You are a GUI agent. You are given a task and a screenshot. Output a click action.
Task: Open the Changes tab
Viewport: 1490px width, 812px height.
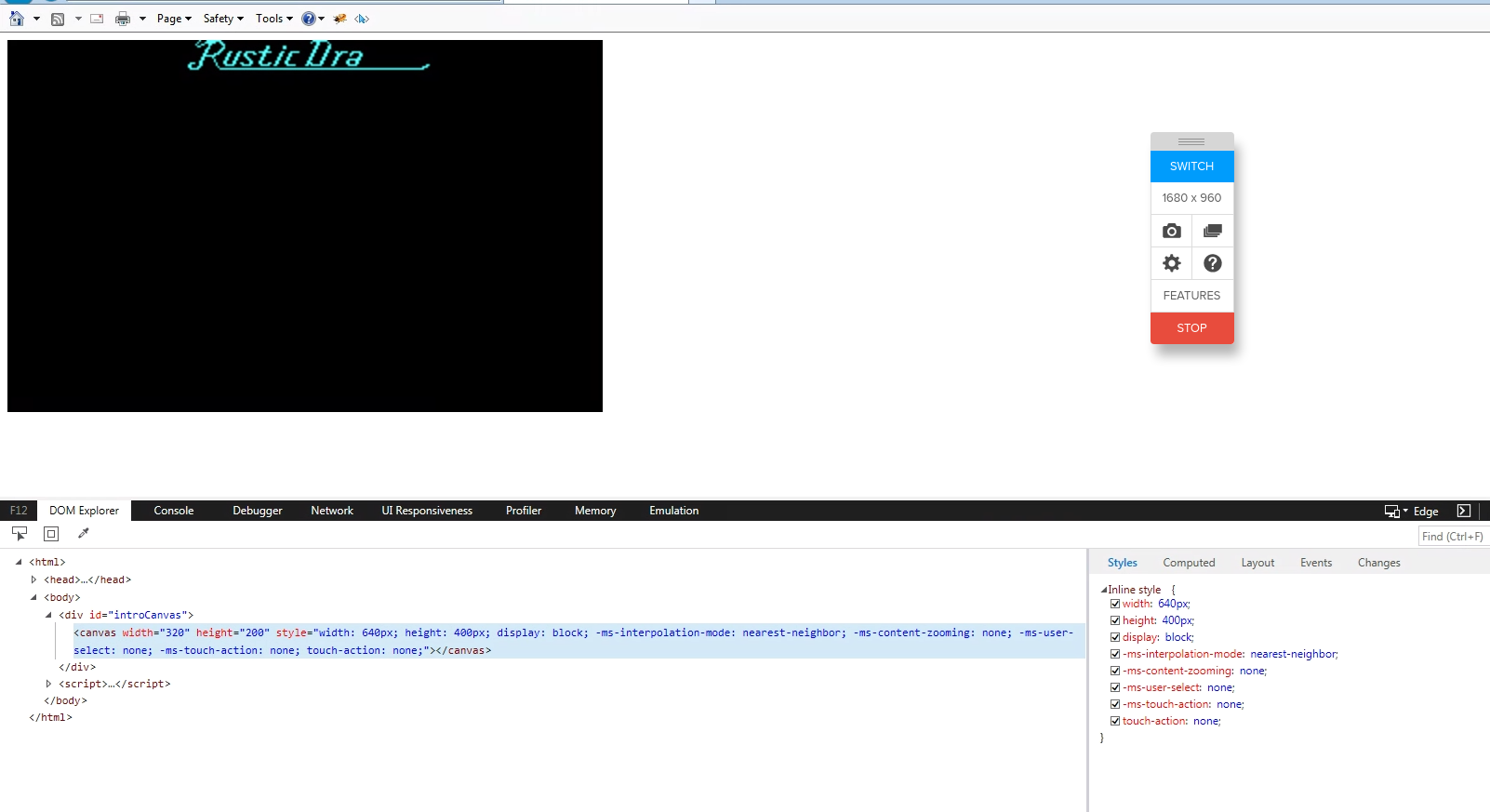coord(1378,563)
